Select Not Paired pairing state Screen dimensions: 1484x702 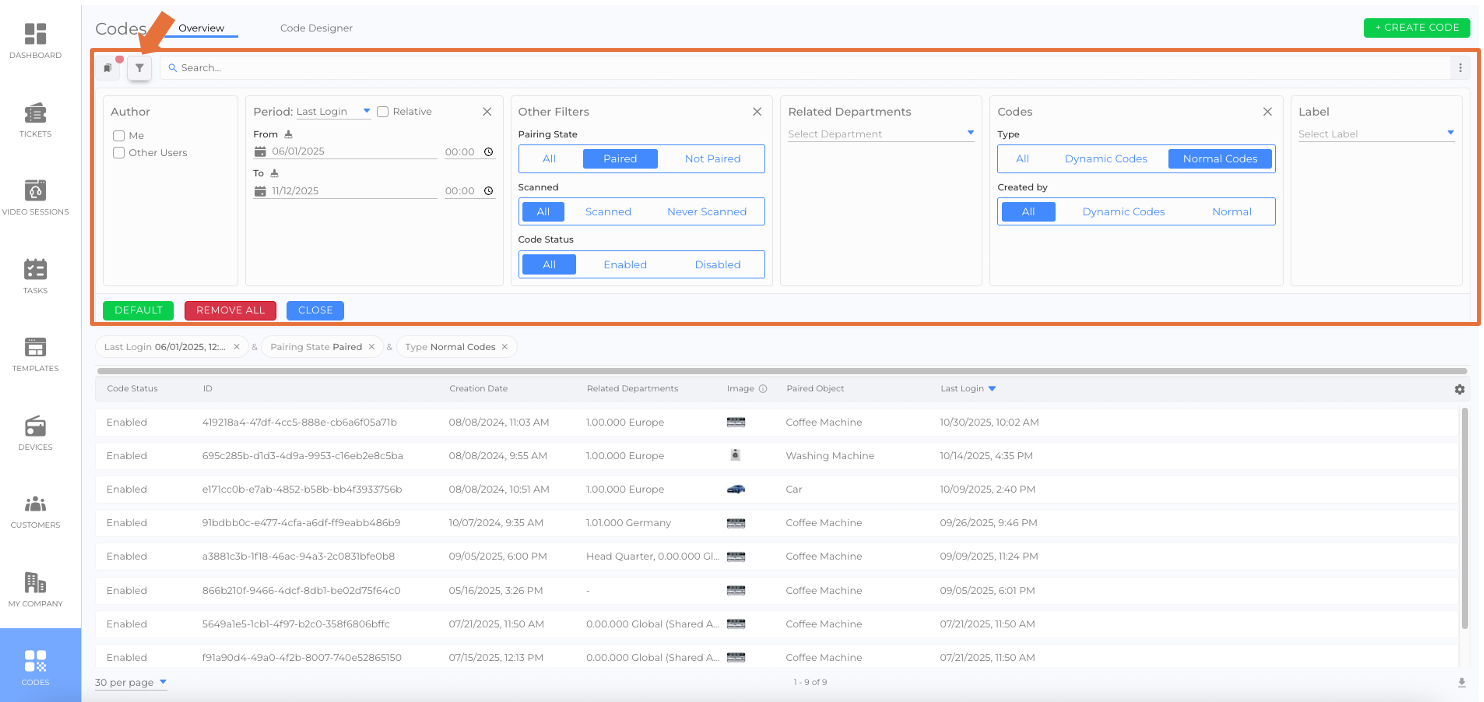click(712, 159)
